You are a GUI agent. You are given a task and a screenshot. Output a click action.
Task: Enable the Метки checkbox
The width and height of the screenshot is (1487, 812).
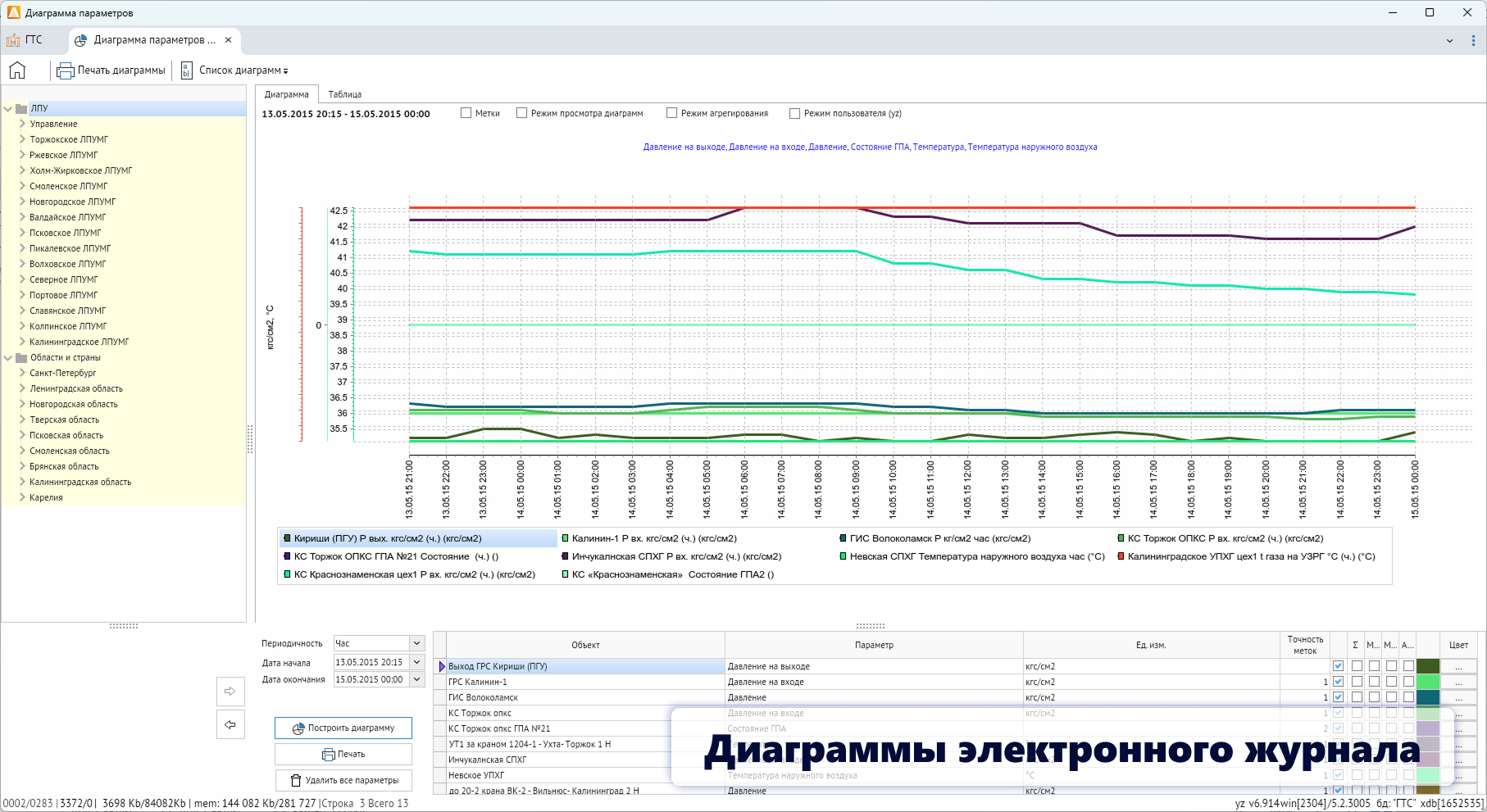pyautogui.click(x=466, y=113)
